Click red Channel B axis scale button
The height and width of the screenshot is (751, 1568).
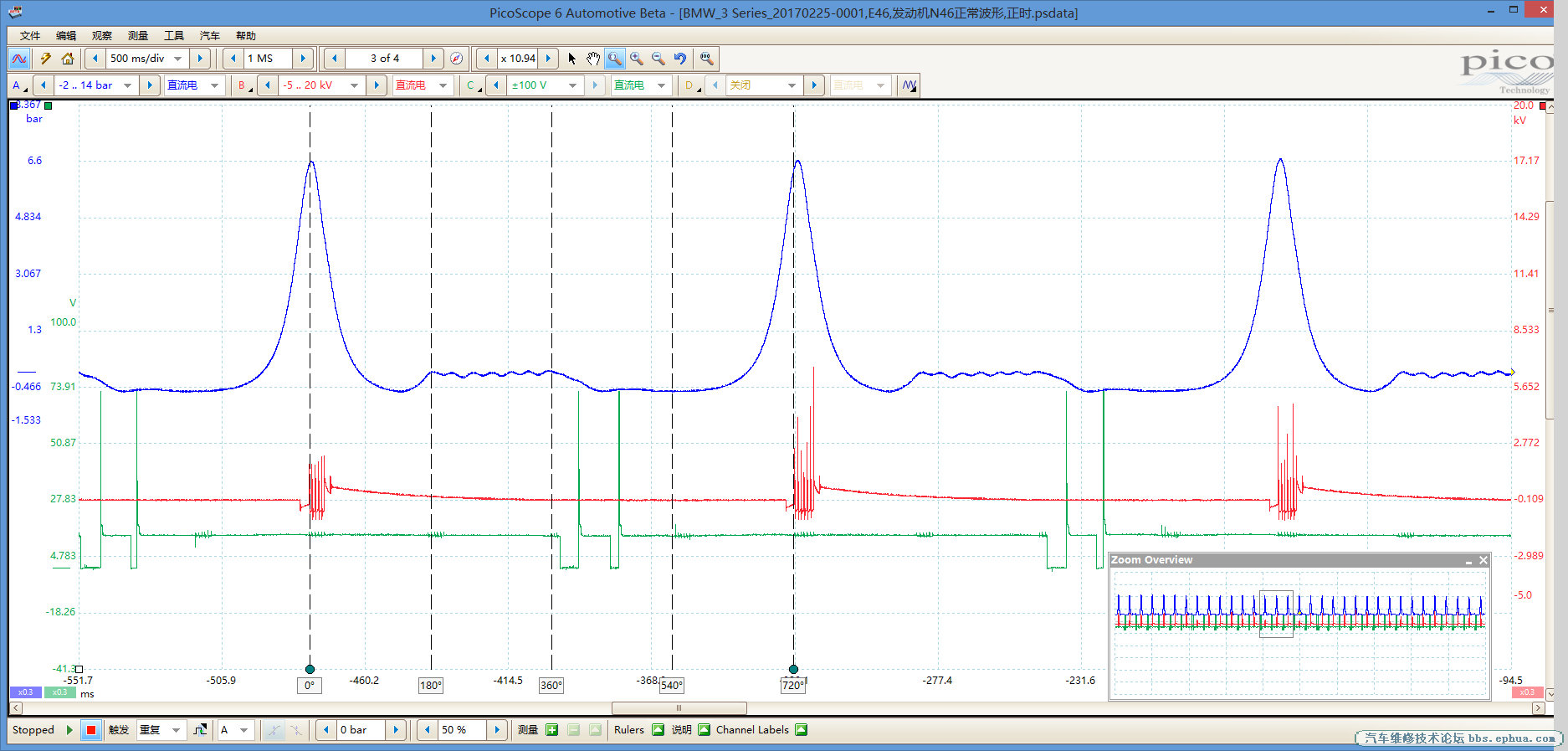(x=1527, y=692)
